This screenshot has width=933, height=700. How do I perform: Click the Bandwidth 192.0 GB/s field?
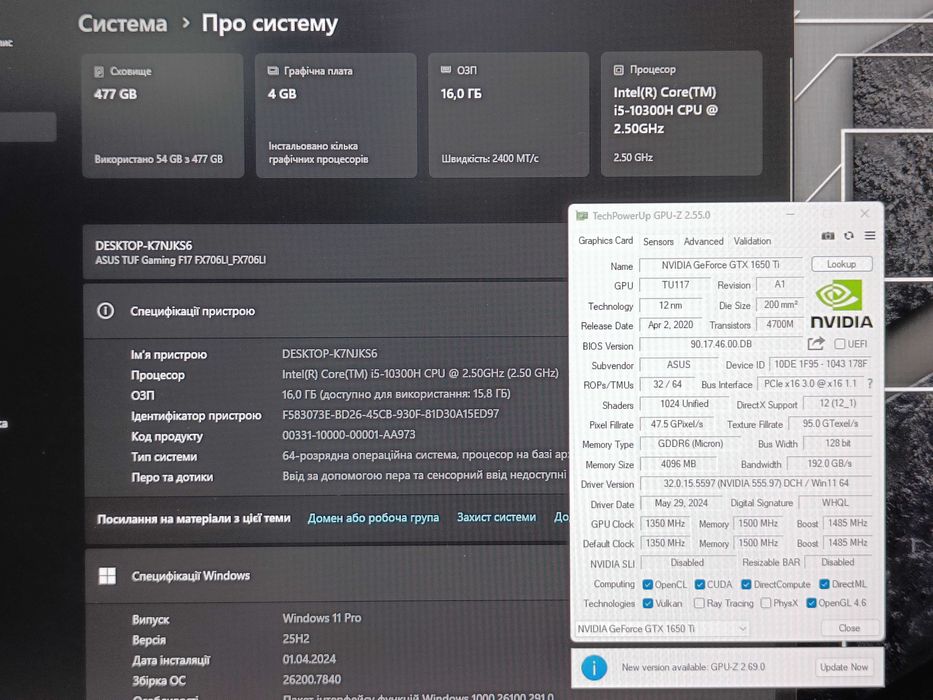click(829, 463)
